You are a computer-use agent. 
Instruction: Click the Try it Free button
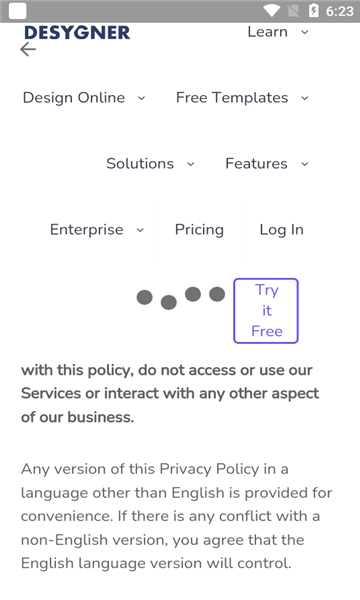266,311
